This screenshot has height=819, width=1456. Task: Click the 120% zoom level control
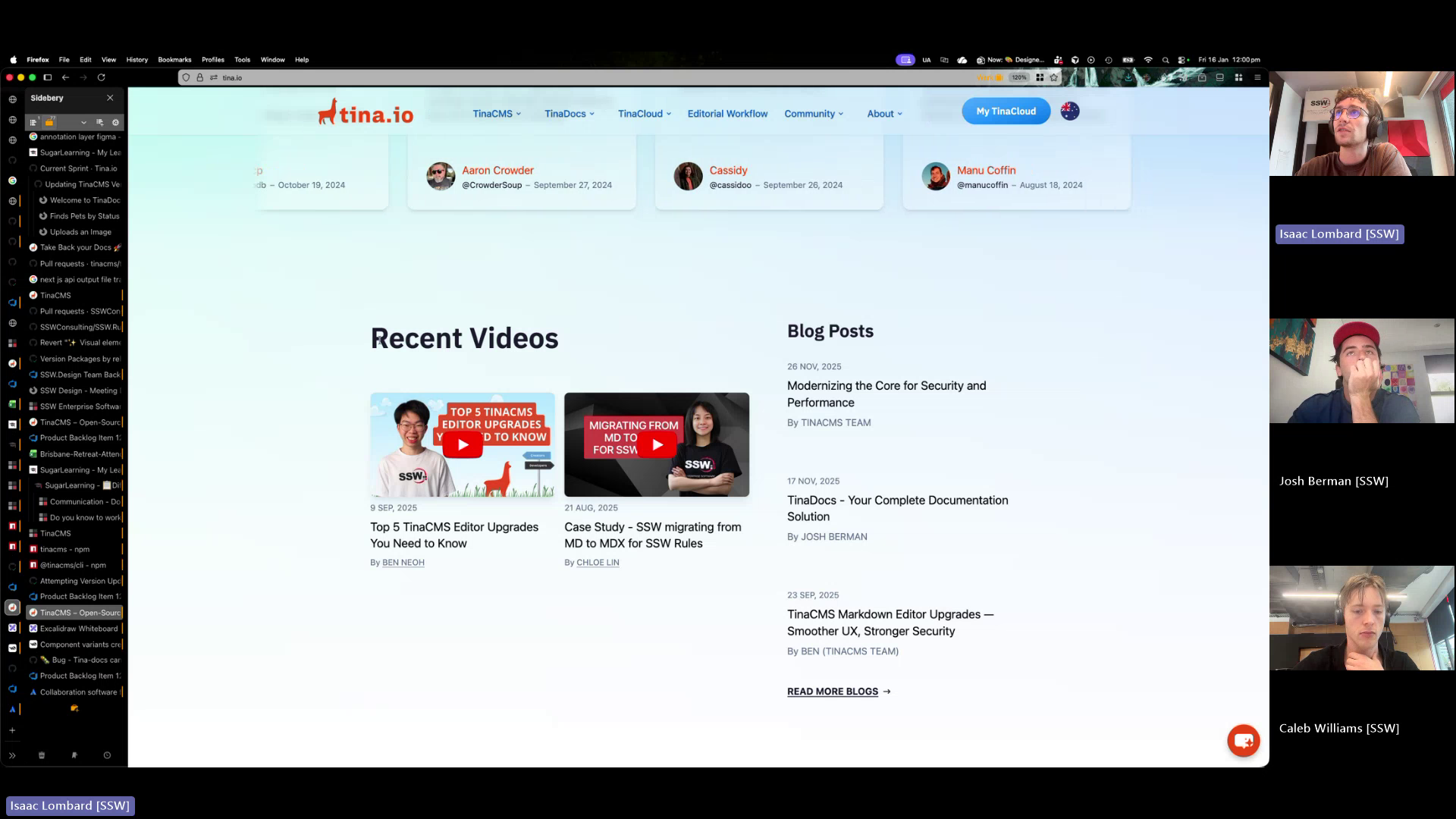click(1018, 77)
